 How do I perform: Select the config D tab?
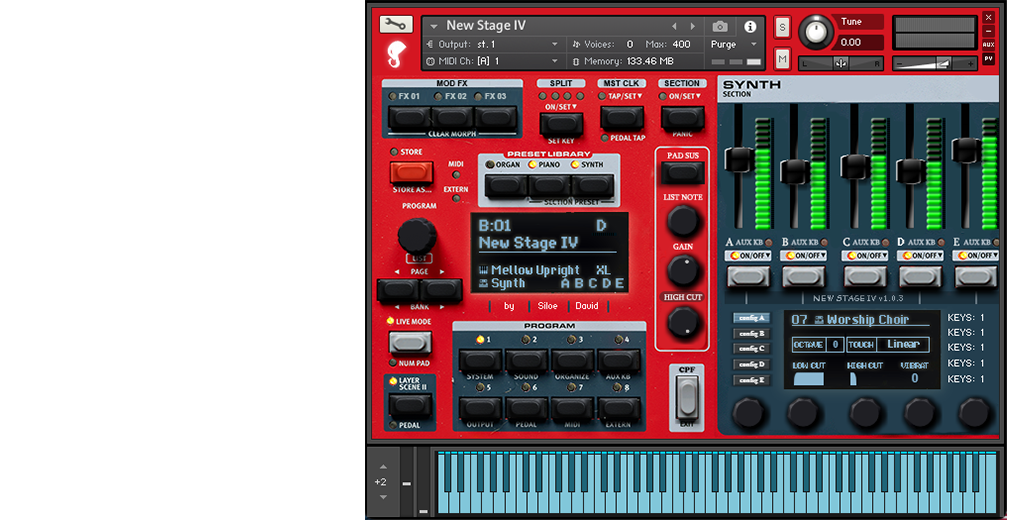[x=750, y=364]
